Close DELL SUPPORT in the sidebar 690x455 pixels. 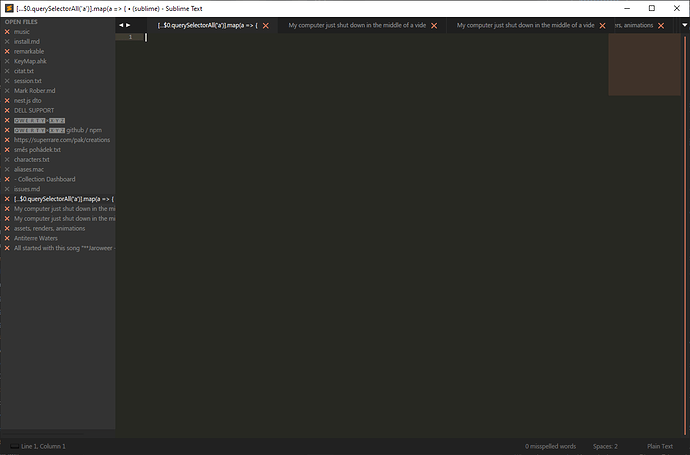point(7,110)
